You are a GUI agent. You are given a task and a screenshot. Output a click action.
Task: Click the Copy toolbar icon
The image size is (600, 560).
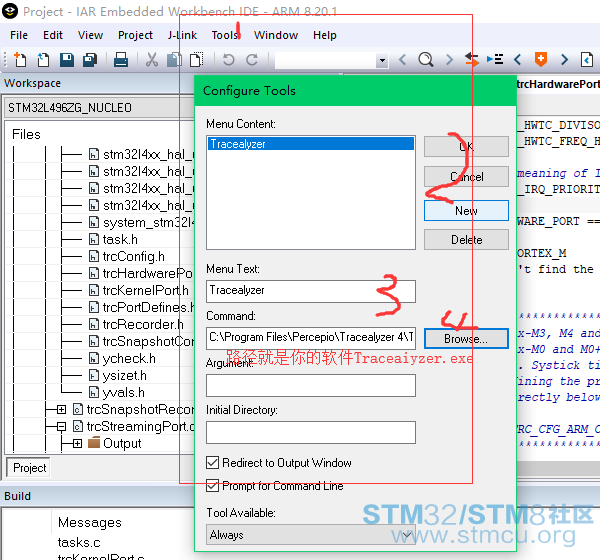tap(174, 60)
